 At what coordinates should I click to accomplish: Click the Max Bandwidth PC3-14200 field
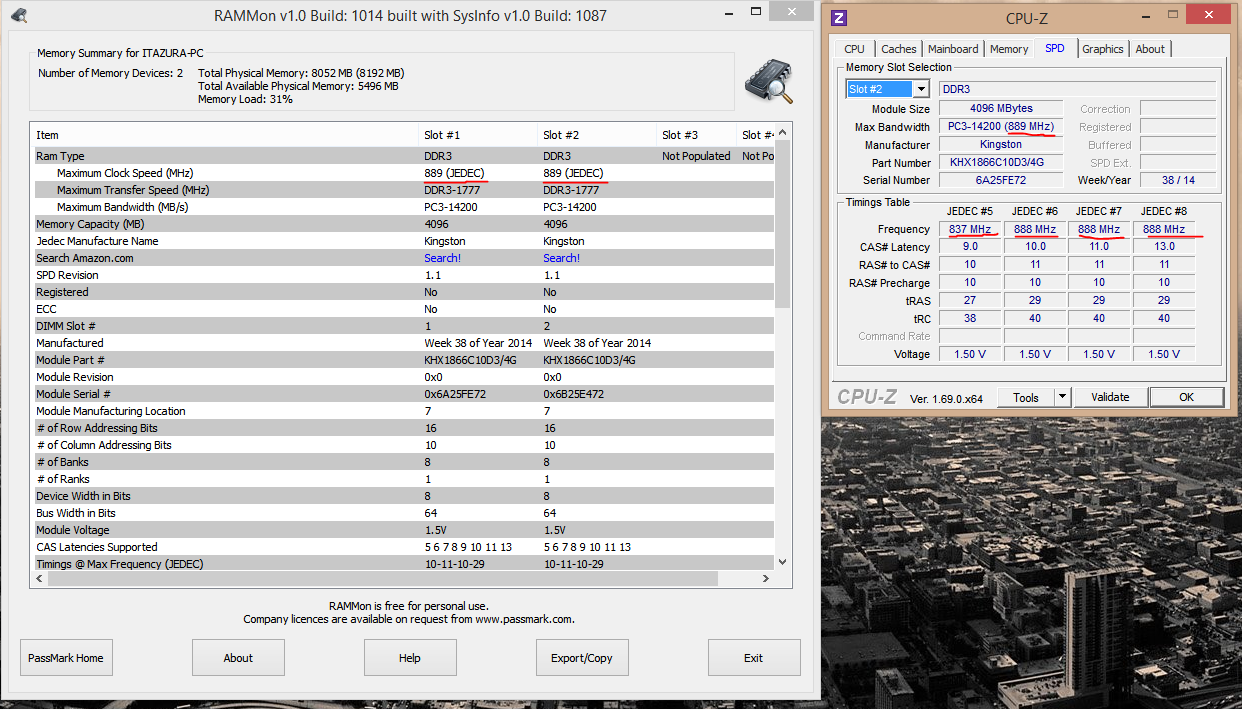[x=1001, y=126]
